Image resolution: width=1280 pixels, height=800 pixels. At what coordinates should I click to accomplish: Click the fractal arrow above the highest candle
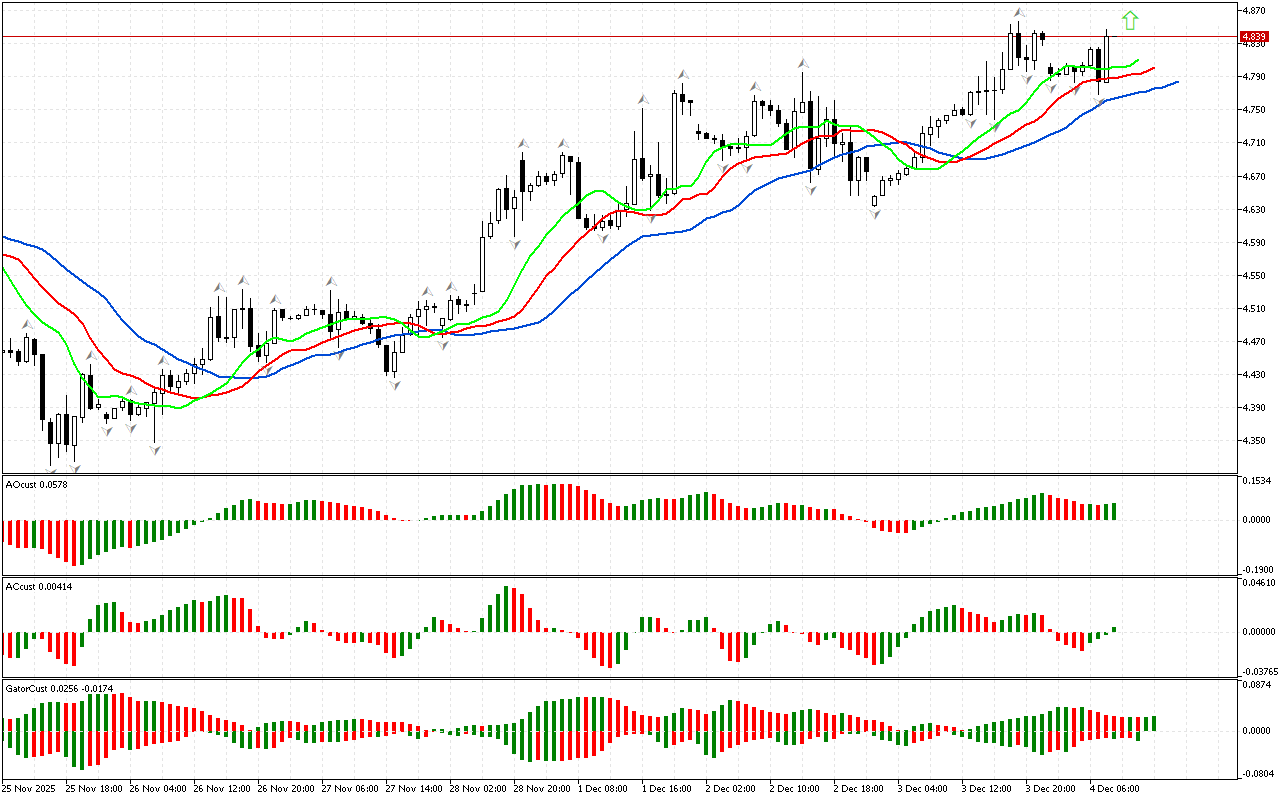click(1018, 13)
